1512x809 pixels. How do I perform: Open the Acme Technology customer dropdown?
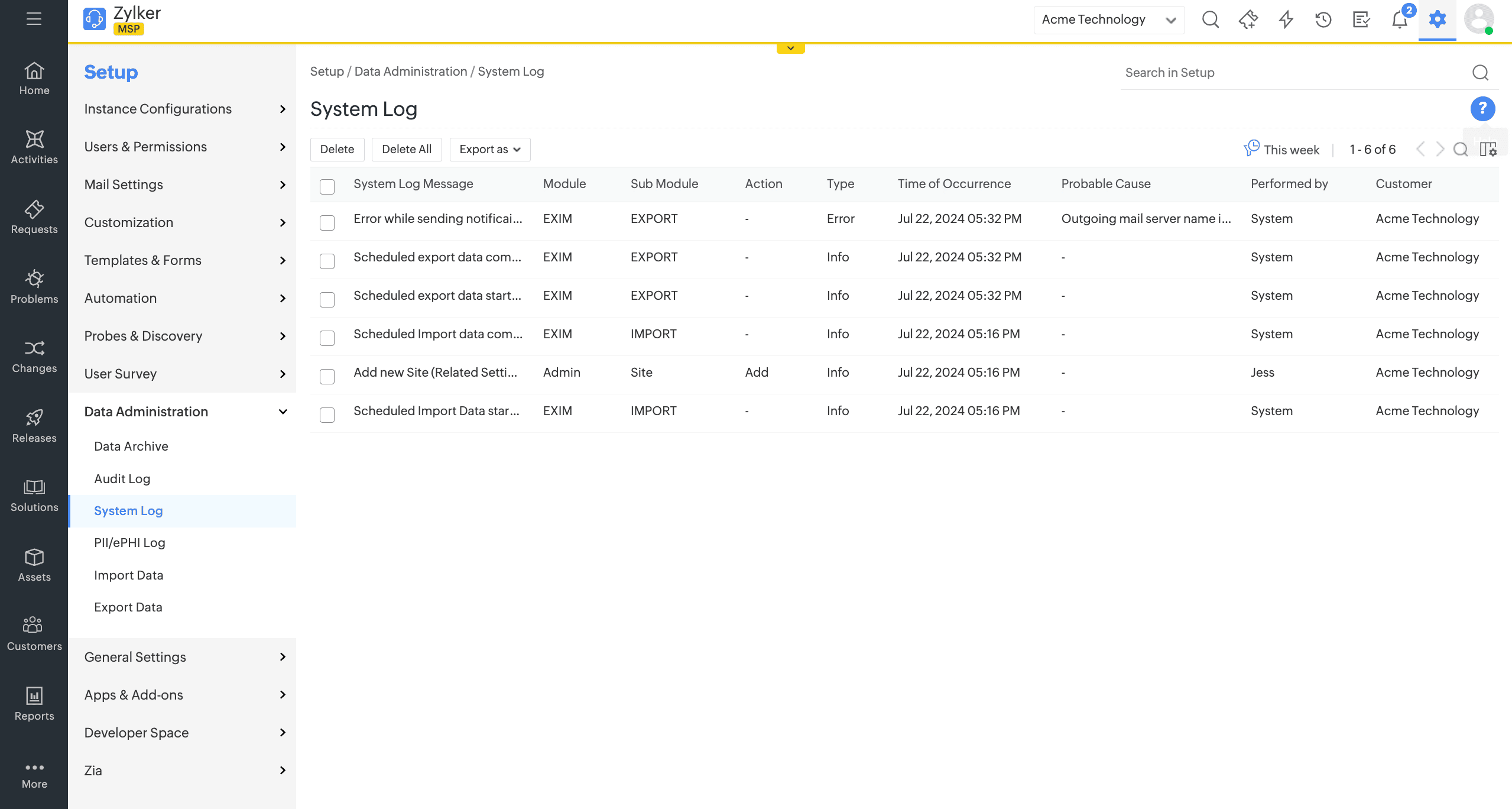click(x=1108, y=20)
